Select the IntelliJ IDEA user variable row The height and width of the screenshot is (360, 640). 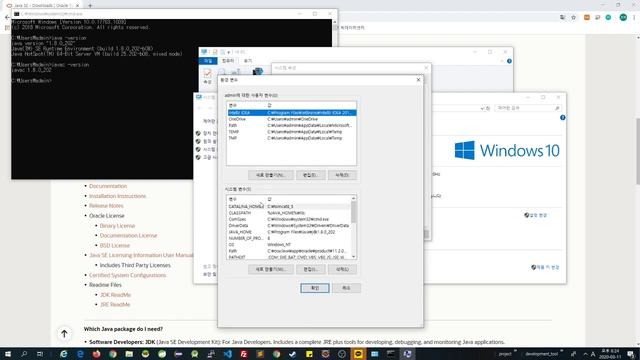point(292,113)
